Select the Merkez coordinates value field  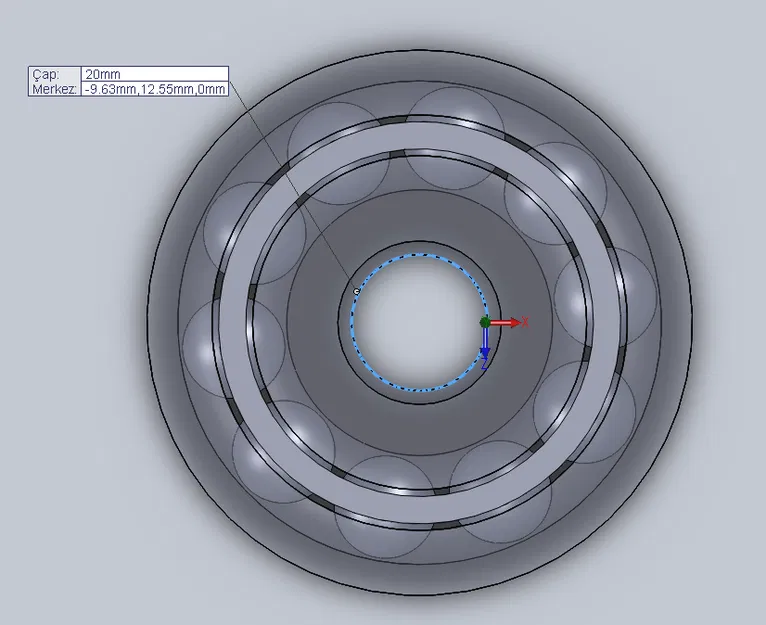tap(154, 89)
